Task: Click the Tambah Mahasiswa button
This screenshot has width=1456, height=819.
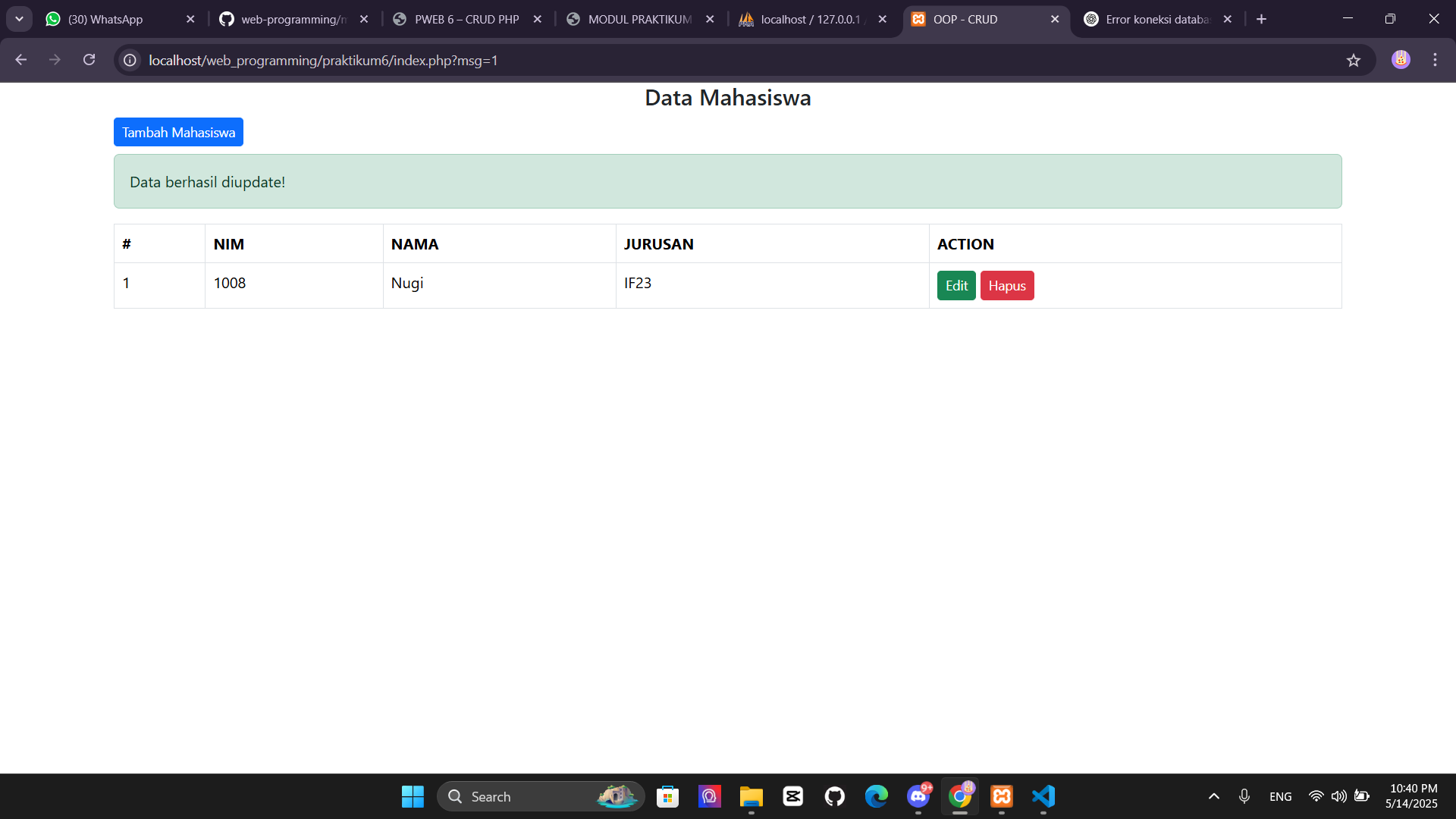Action: tap(177, 131)
